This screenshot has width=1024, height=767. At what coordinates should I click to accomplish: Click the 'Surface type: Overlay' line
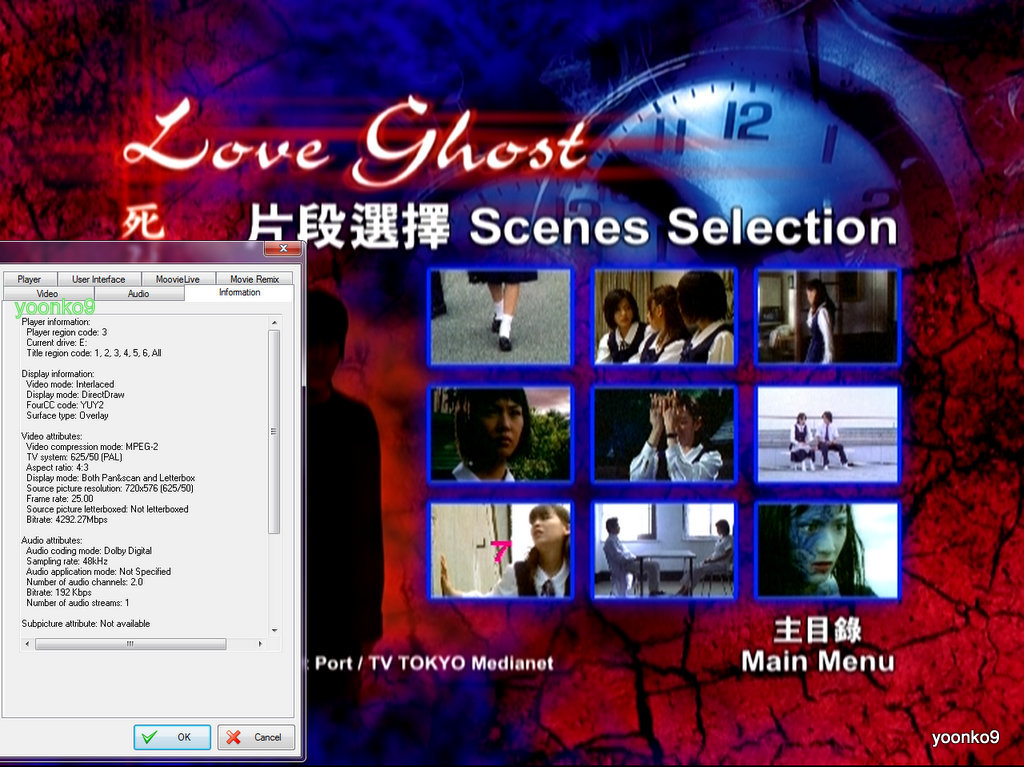pyautogui.click(x=67, y=416)
